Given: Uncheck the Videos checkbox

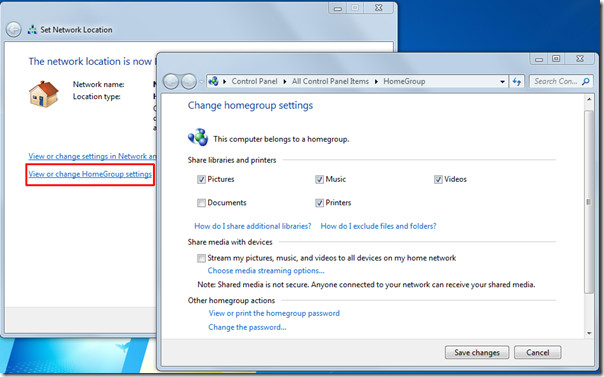Looking at the screenshot, I should click(438, 179).
